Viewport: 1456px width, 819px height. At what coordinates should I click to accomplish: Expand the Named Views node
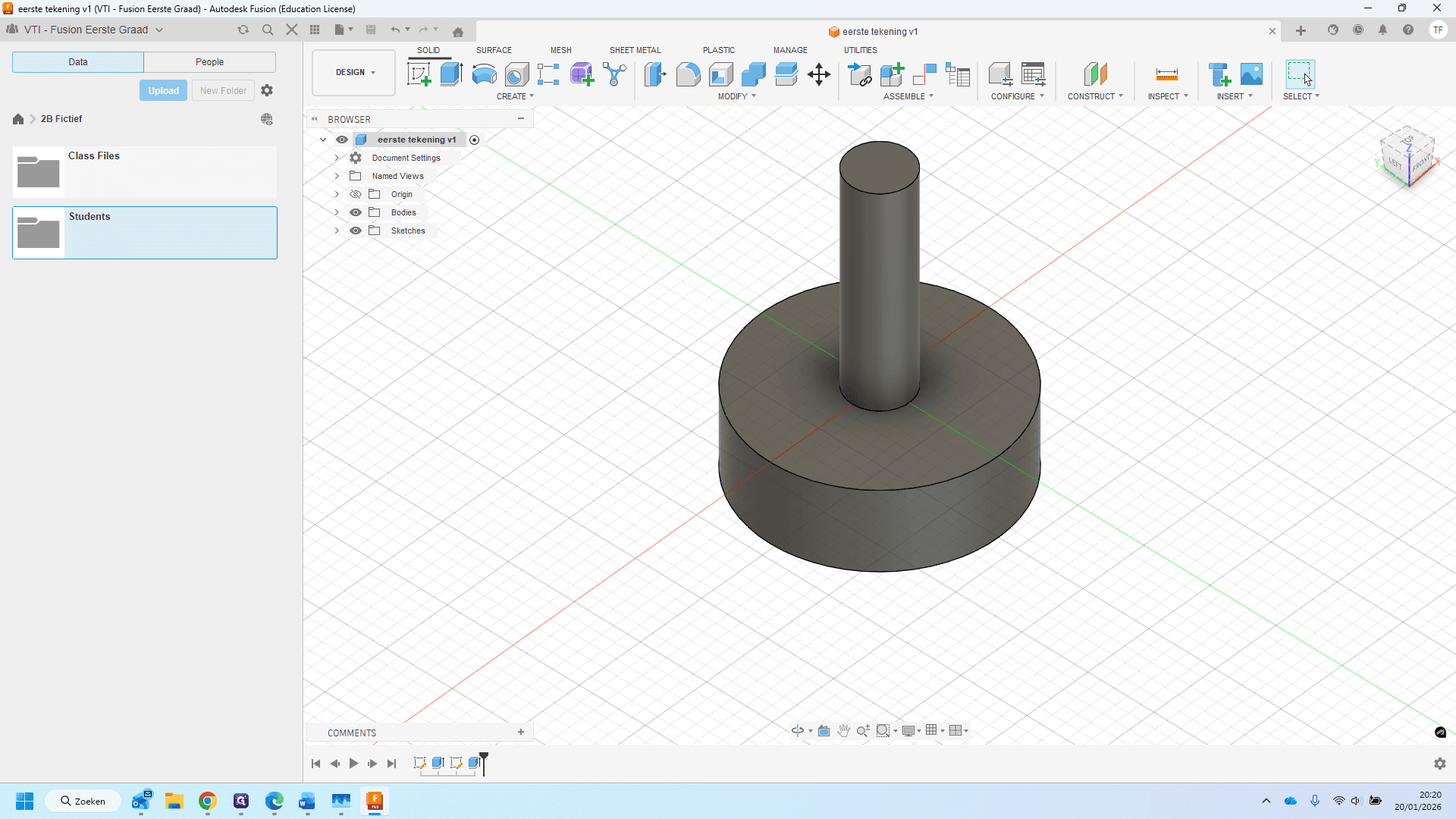point(337,176)
